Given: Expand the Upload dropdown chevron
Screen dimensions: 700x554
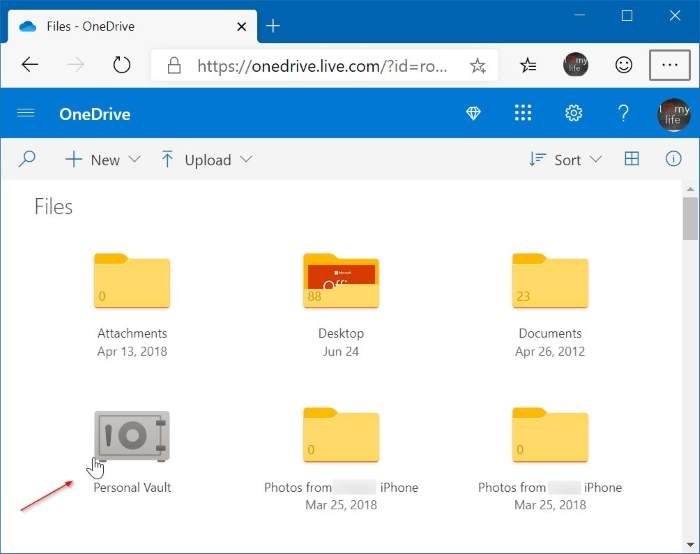Looking at the screenshot, I should [x=246, y=159].
